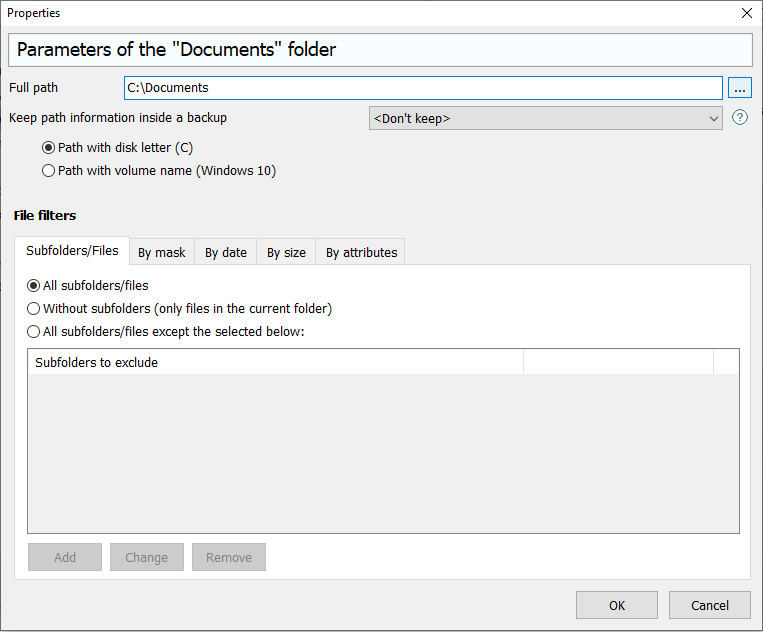The image size is (763, 632).
Task: Choose All subfolders/files option
Action: tap(88, 286)
